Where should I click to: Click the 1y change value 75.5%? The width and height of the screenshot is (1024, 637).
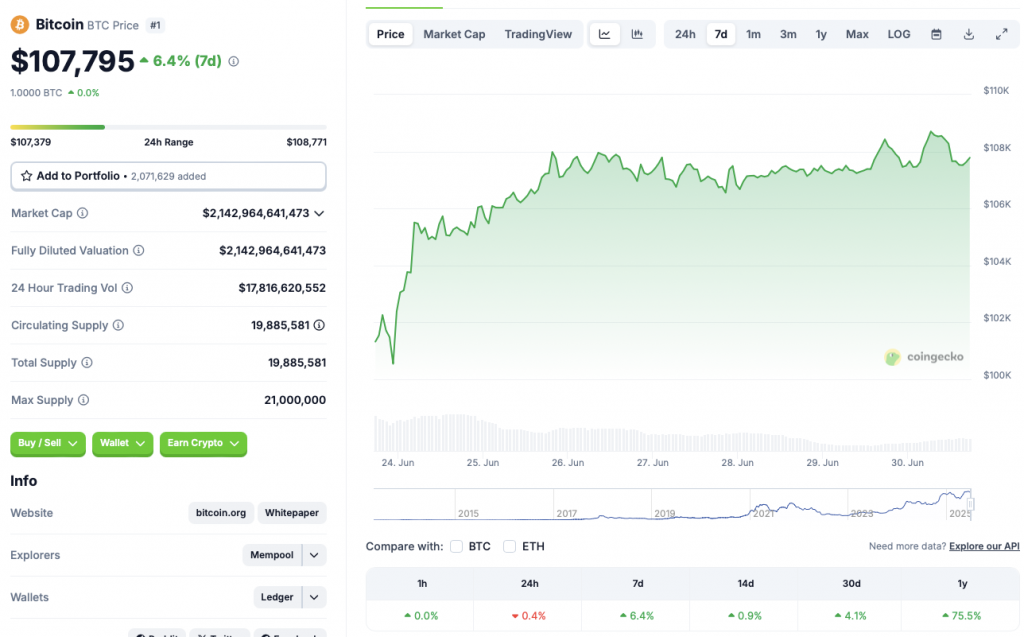point(961,616)
